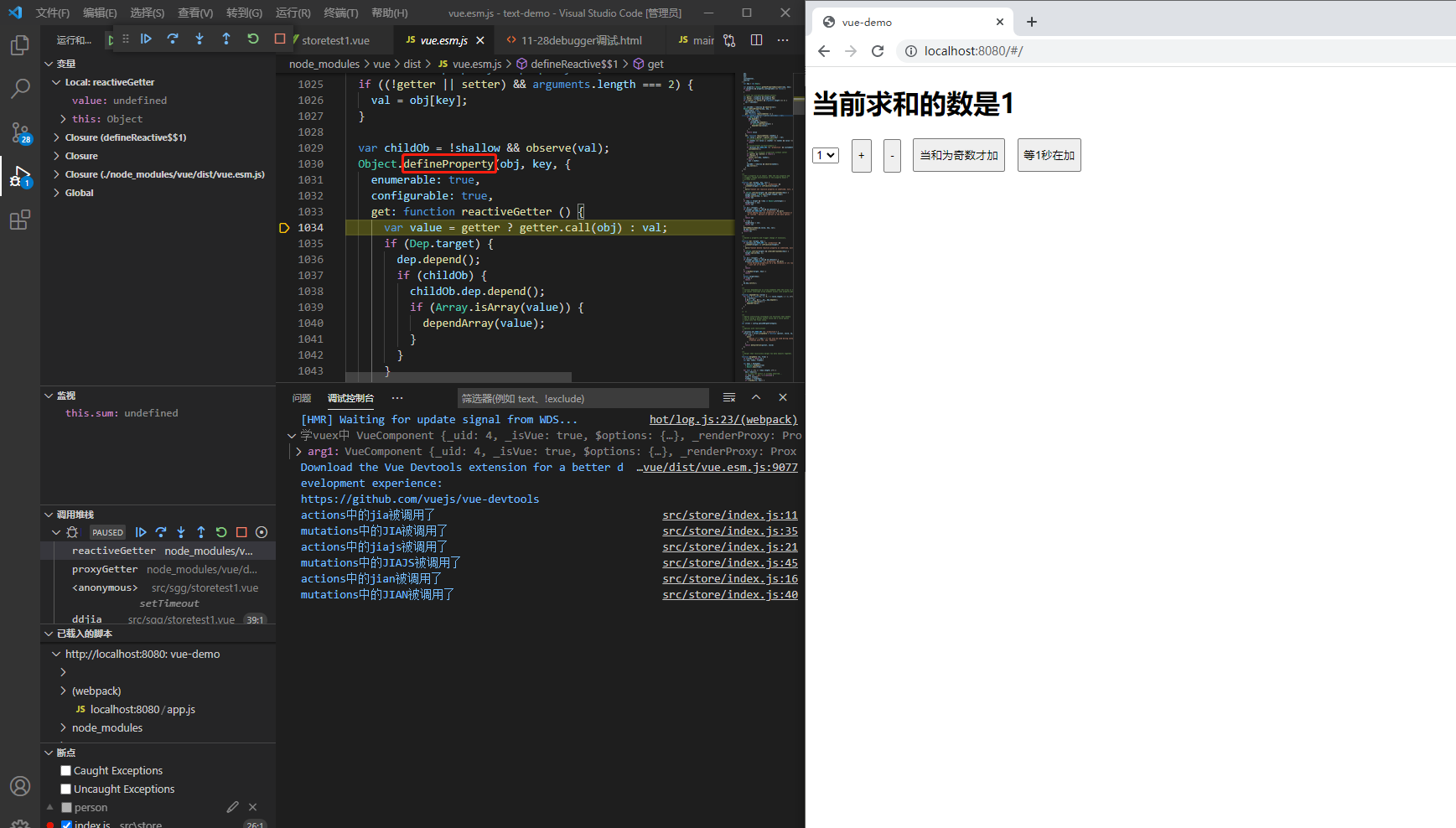Open a new Chrome tab
Viewport: 1456px width, 828px height.
[x=1032, y=22]
